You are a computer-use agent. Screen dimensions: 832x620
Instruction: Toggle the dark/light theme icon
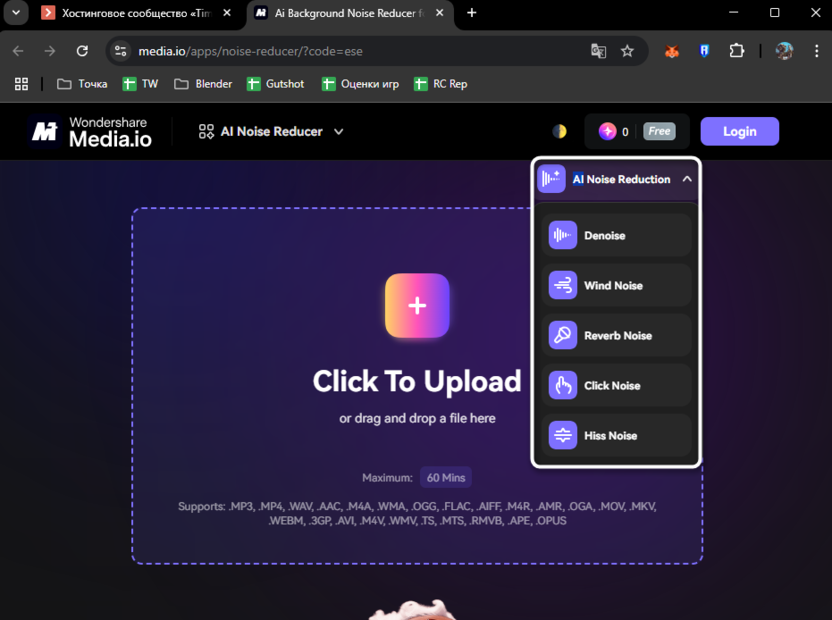[559, 131]
